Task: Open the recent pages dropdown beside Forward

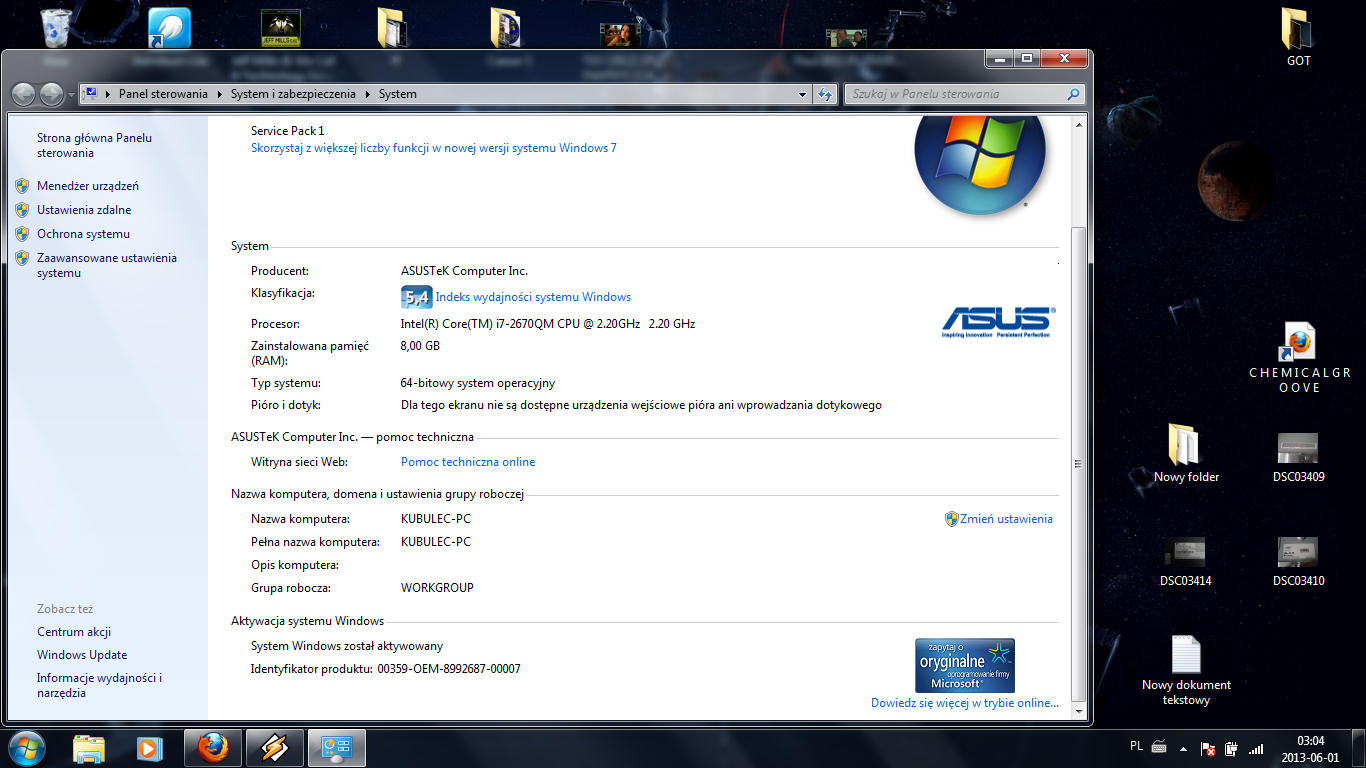Action: 71,95
